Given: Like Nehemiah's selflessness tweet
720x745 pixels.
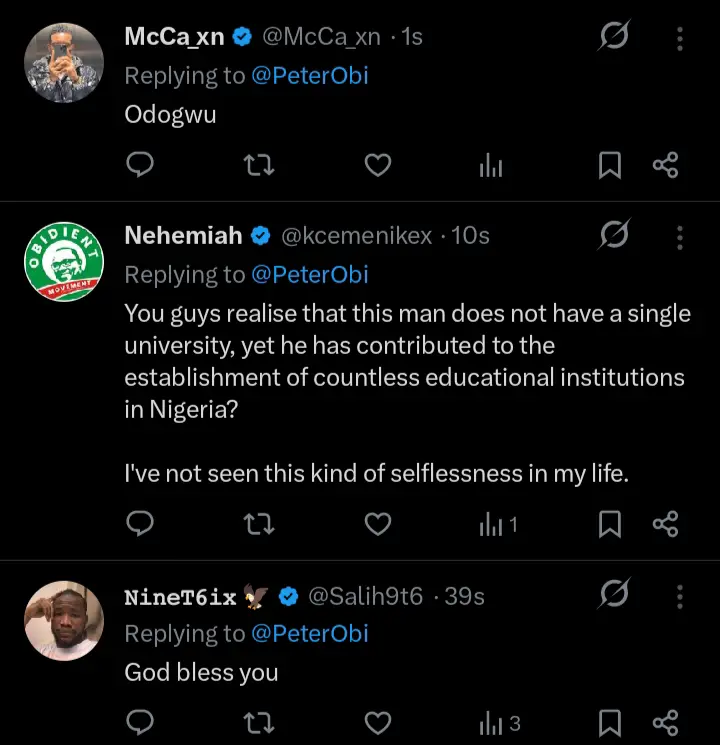Looking at the screenshot, I should pos(377,523).
